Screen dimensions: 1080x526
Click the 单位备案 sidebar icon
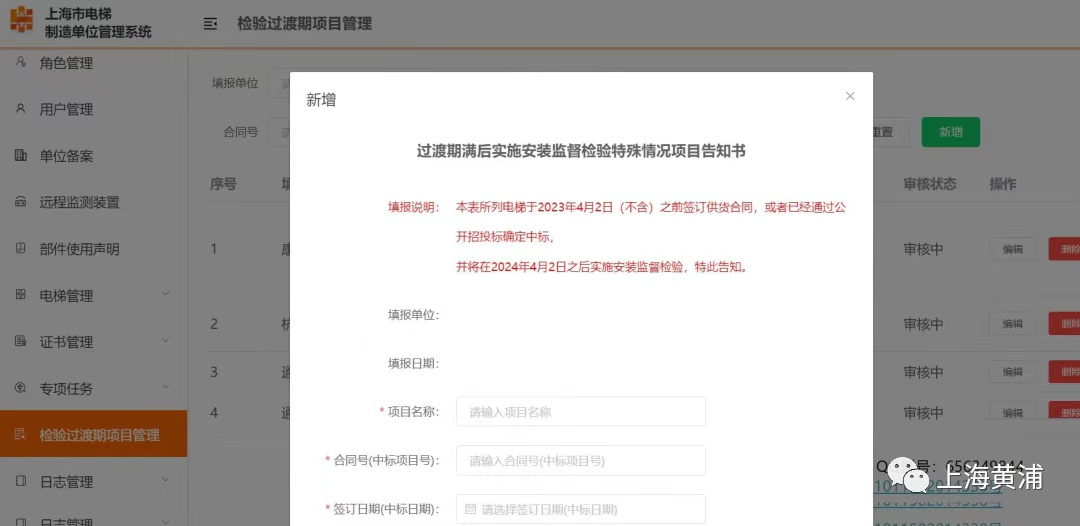click(21, 156)
